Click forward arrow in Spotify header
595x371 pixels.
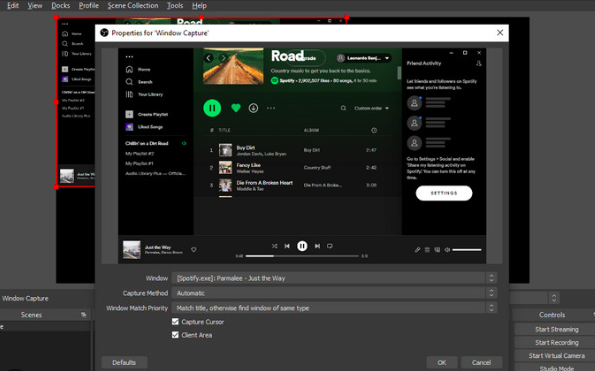pos(224,58)
